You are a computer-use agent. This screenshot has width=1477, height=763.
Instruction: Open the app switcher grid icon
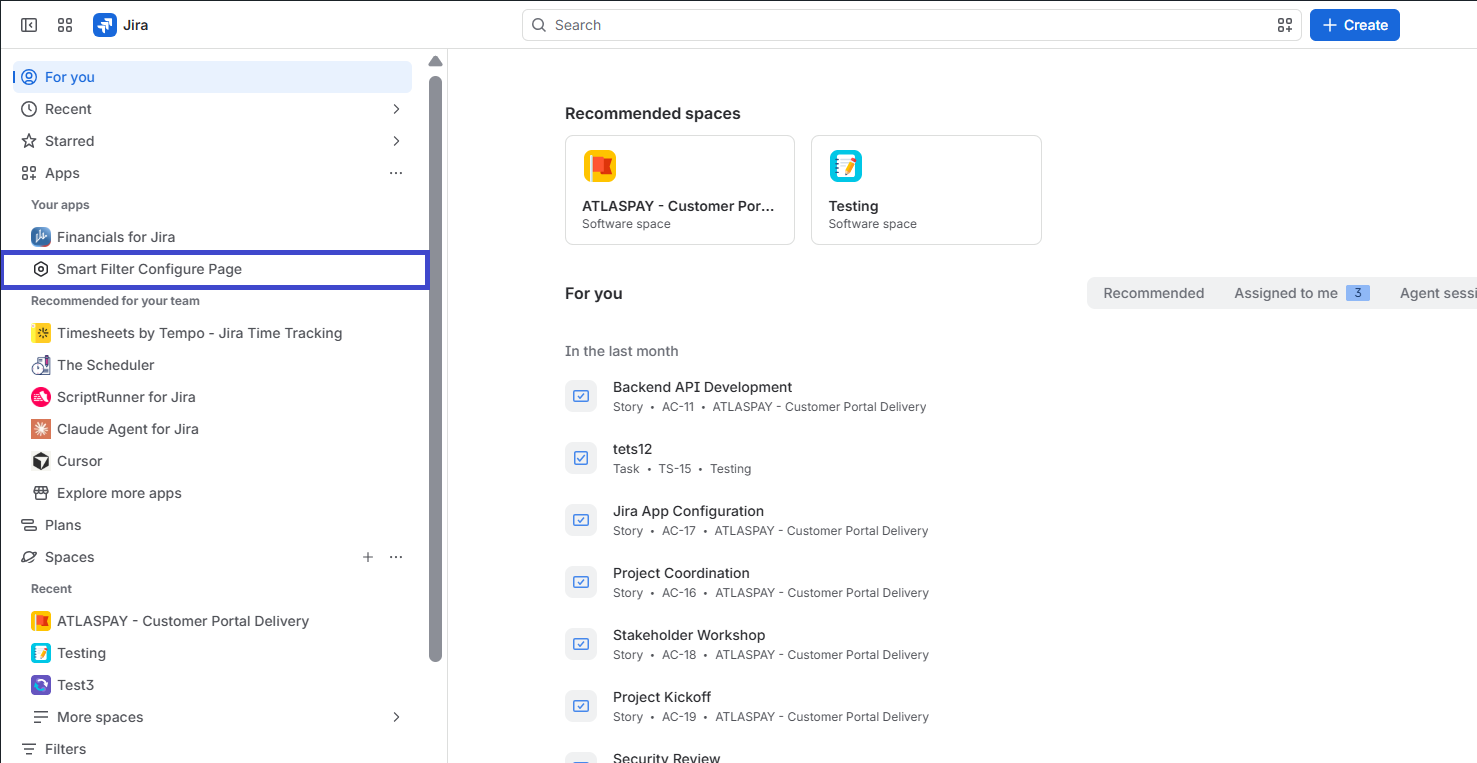click(x=65, y=25)
